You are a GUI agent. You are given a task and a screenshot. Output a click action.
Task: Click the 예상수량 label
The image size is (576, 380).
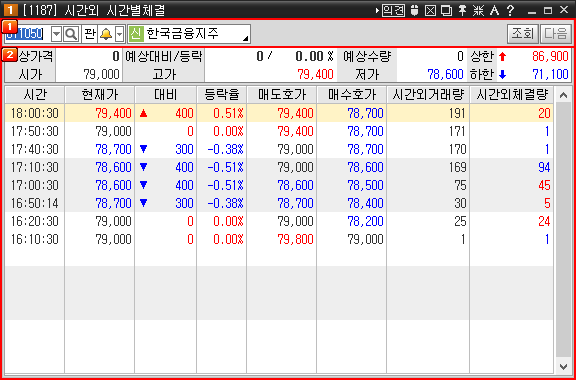[367, 56]
